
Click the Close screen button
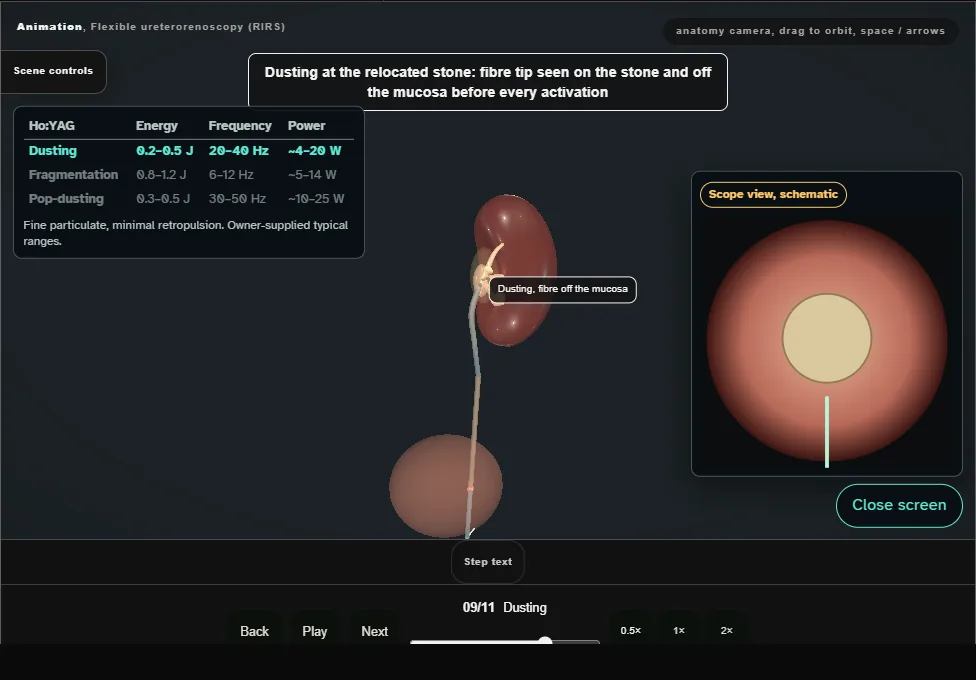(899, 506)
